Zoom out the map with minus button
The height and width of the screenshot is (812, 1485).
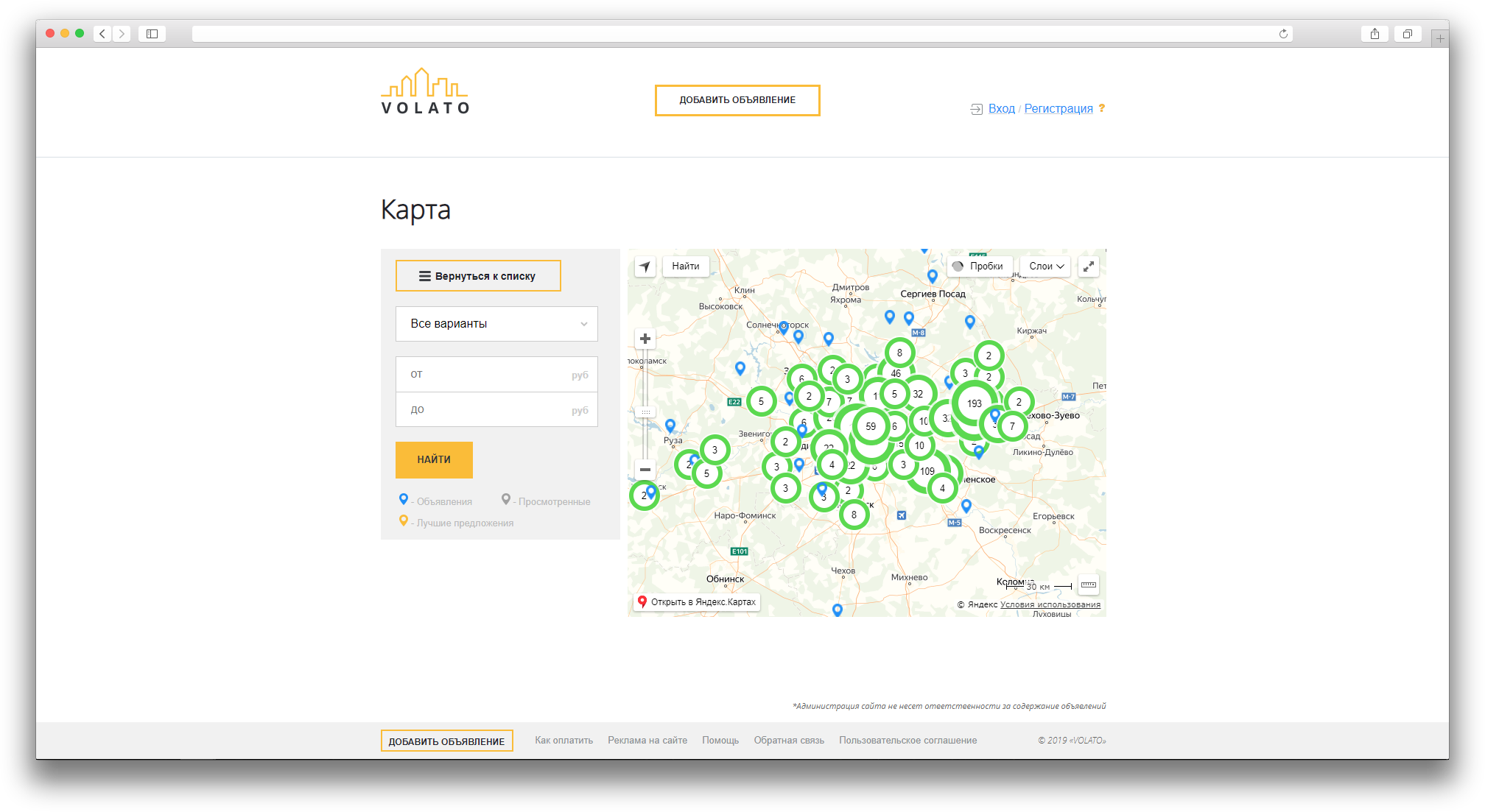[645, 469]
